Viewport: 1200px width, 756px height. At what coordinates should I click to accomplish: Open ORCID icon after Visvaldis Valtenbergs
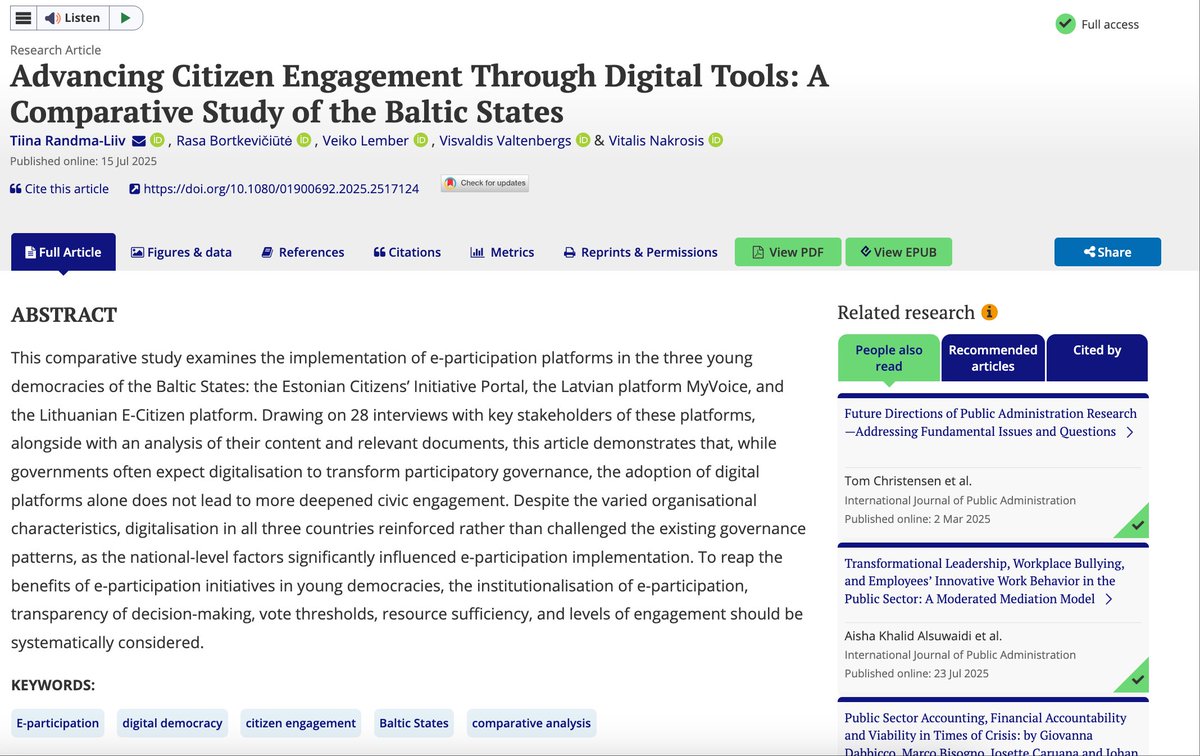point(583,140)
